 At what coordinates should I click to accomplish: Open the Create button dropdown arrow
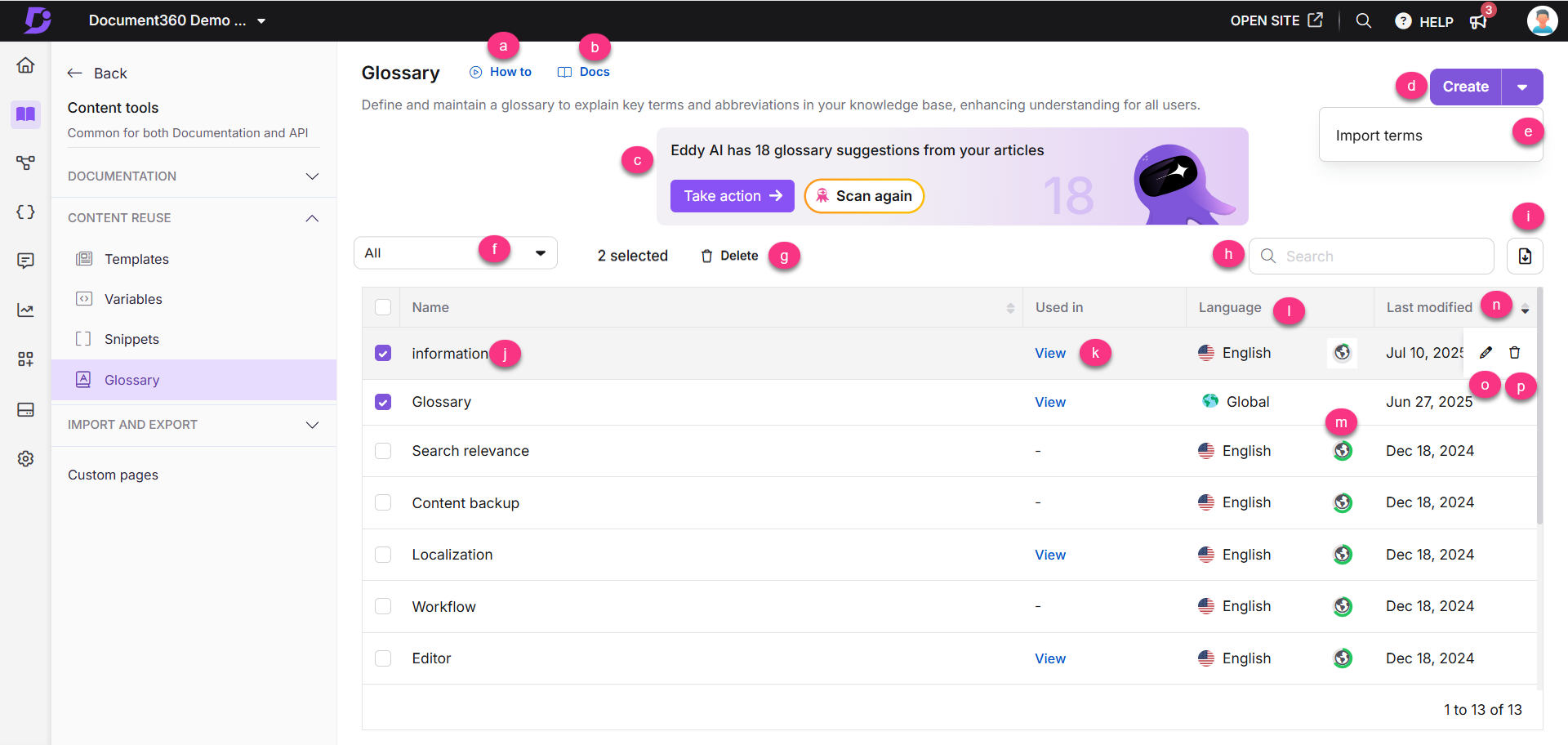(x=1522, y=87)
